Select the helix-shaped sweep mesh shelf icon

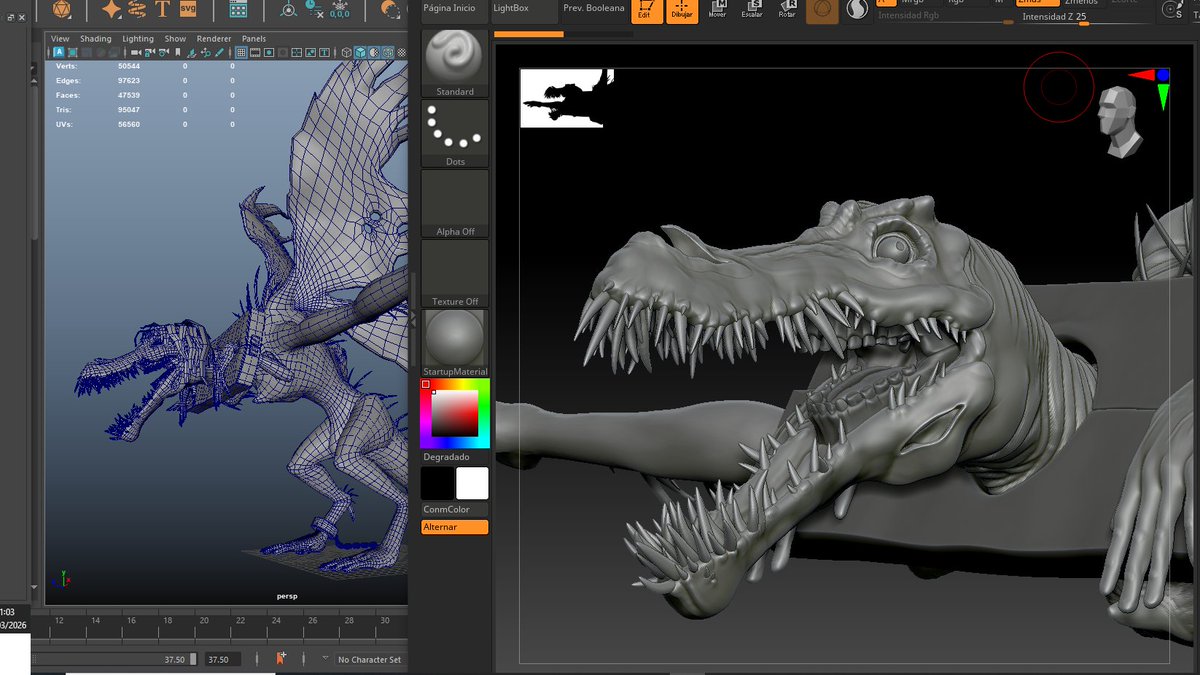pos(137,9)
